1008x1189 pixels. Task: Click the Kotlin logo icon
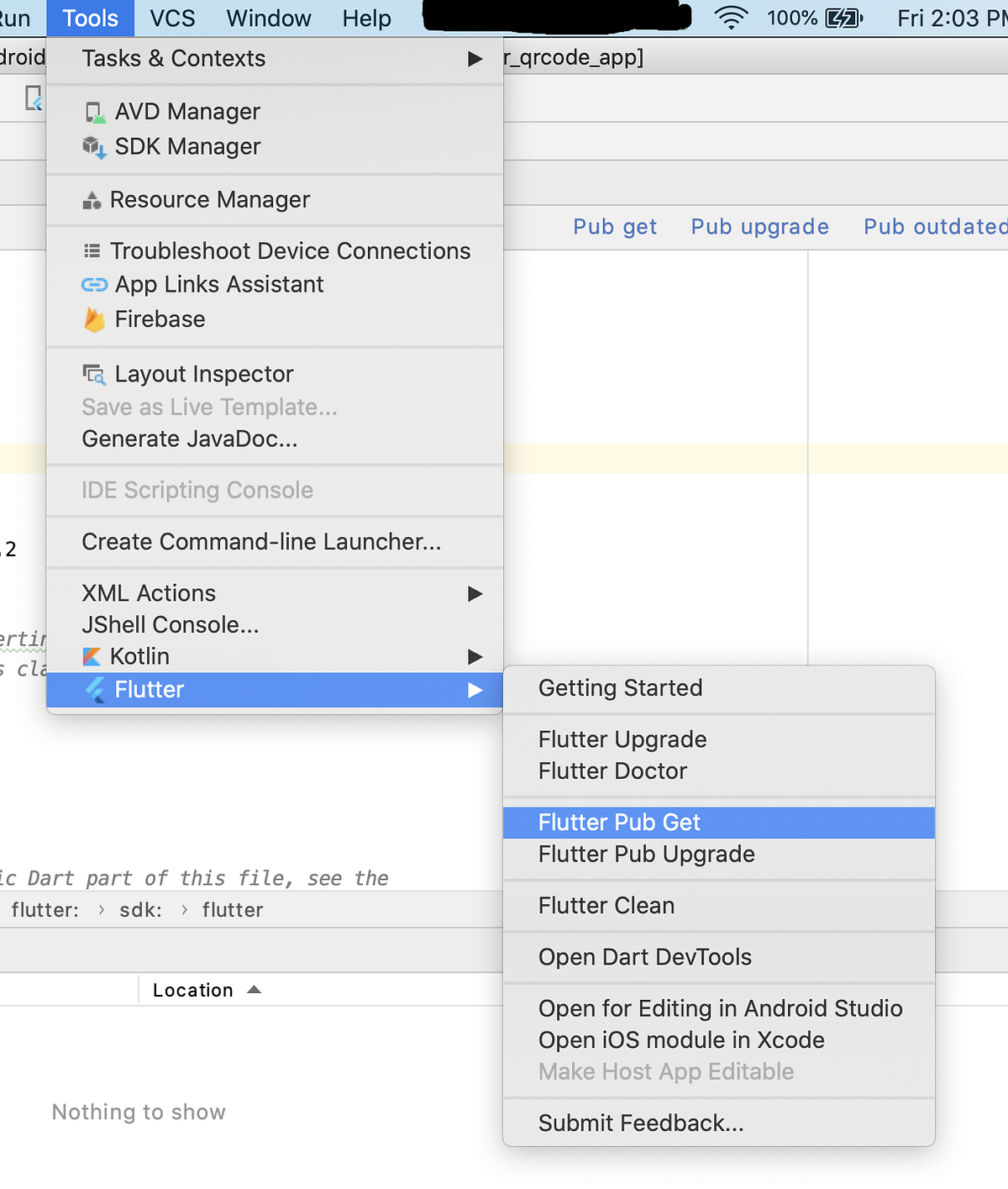(92, 656)
